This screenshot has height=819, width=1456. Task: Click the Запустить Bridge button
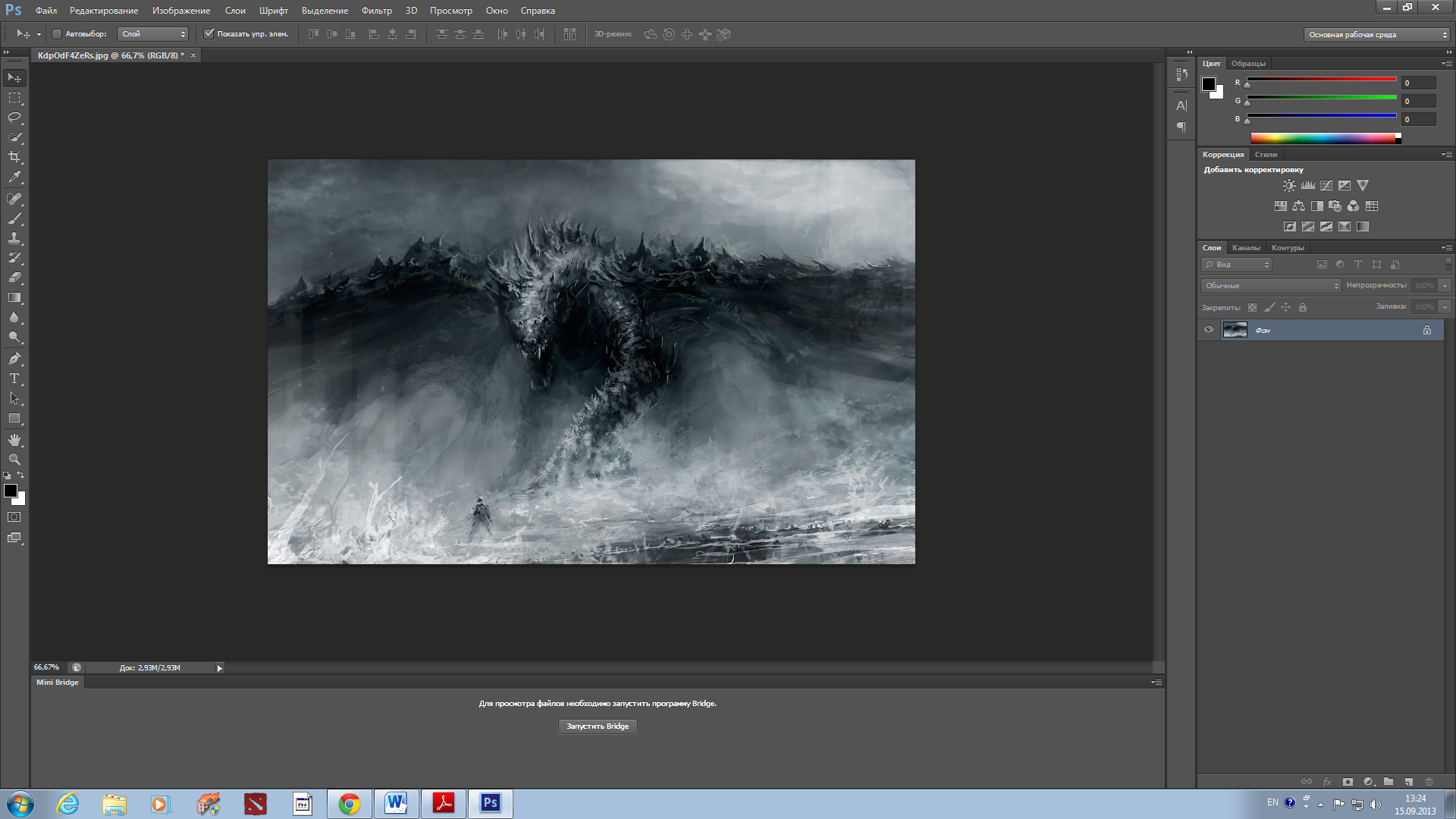tap(598, 726)
